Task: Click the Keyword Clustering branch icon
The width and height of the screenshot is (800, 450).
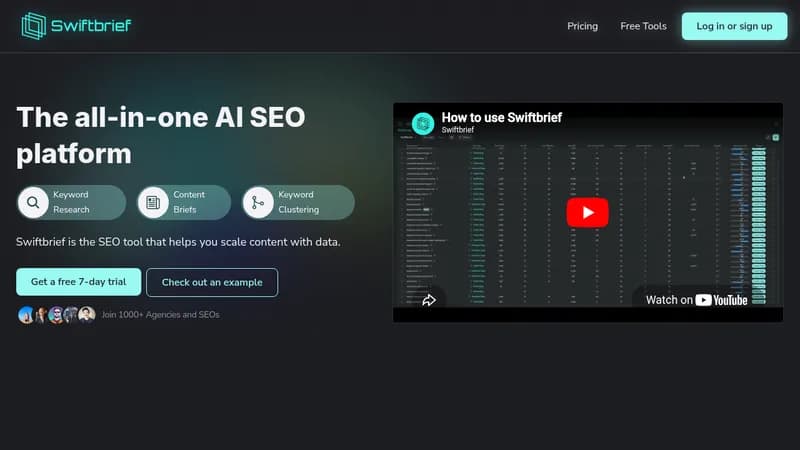Action: [x=258, y=203]
